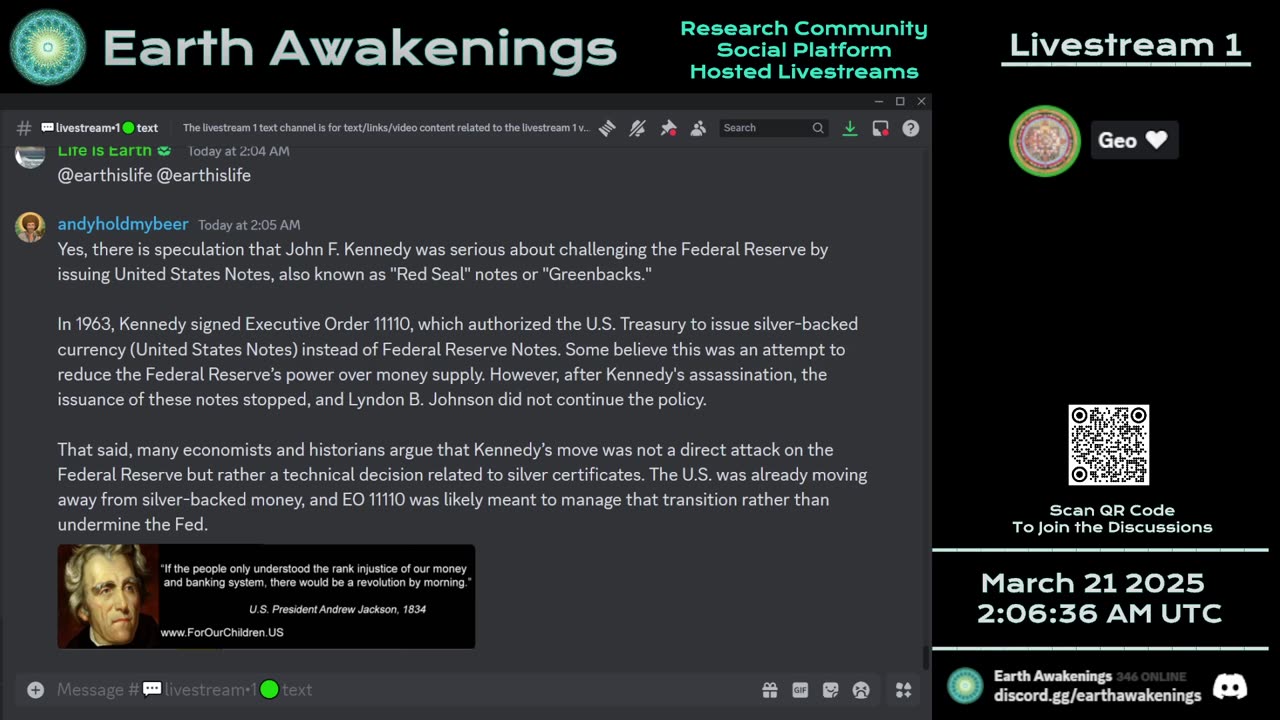The width and height of the screenshot is (1280, 720).
Task: Open the emoji picker face icon
Action: click(861, 690)
